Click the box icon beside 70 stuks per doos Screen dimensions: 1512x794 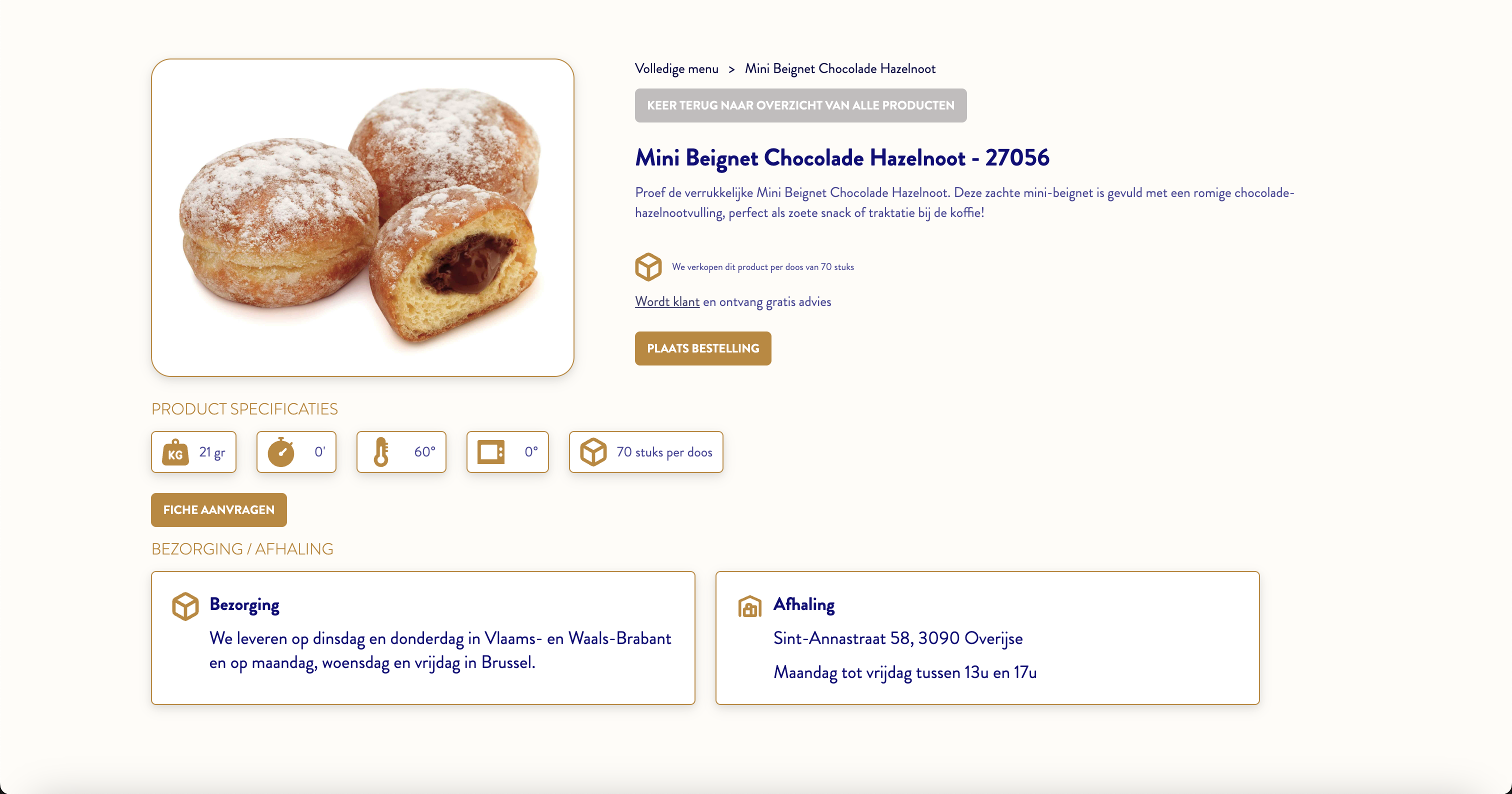click(x=593, y=452)
